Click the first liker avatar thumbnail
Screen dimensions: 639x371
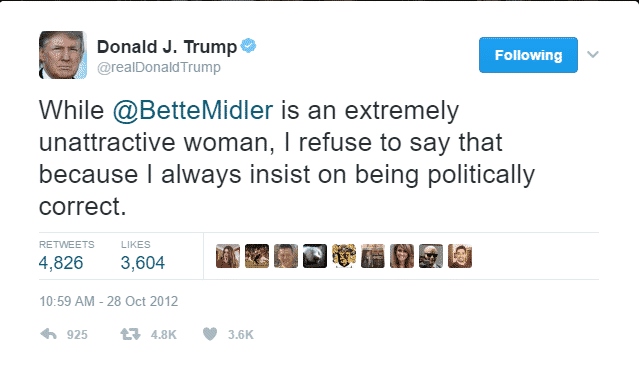tap(228, 256)
